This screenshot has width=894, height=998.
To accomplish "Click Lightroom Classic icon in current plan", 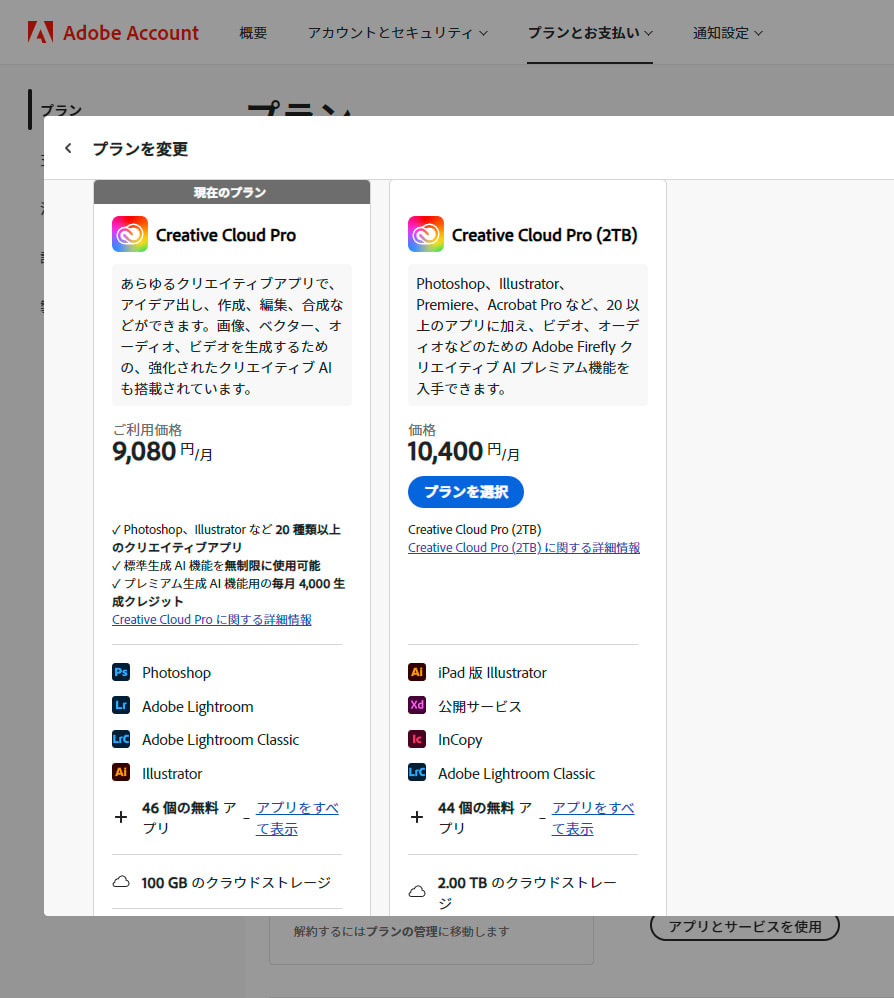I will pos(121,739).
